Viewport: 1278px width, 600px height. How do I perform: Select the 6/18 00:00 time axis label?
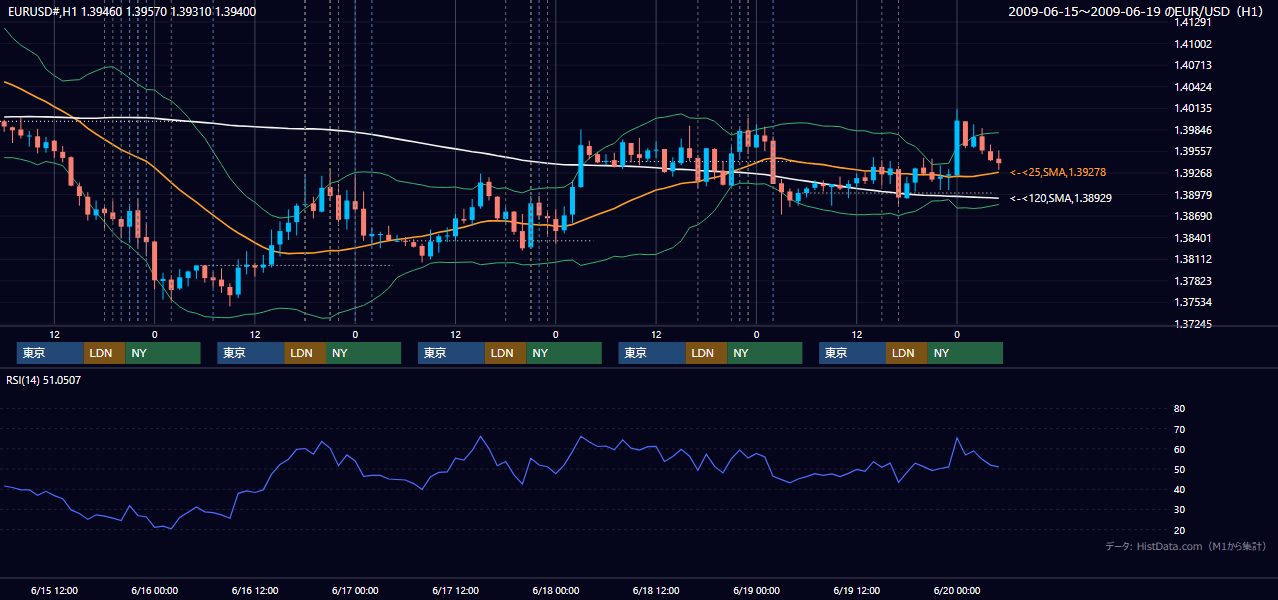click(x=556, y=591)
